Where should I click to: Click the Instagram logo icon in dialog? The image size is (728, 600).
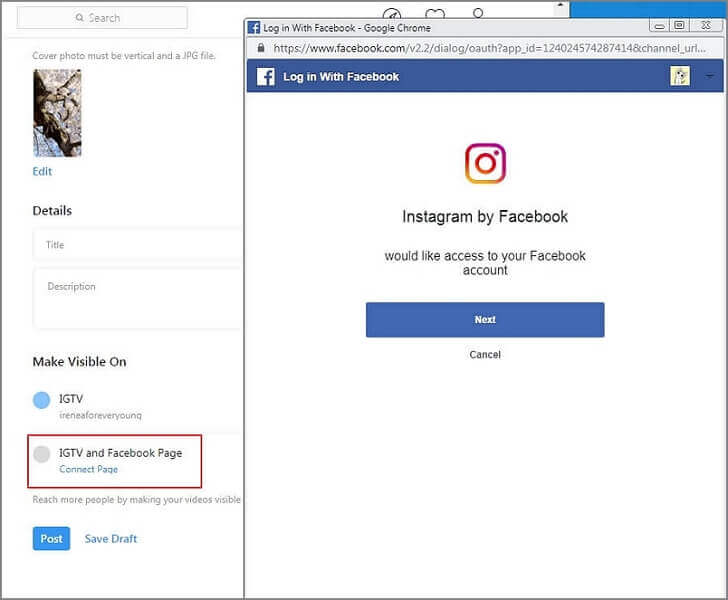(485, 163)
